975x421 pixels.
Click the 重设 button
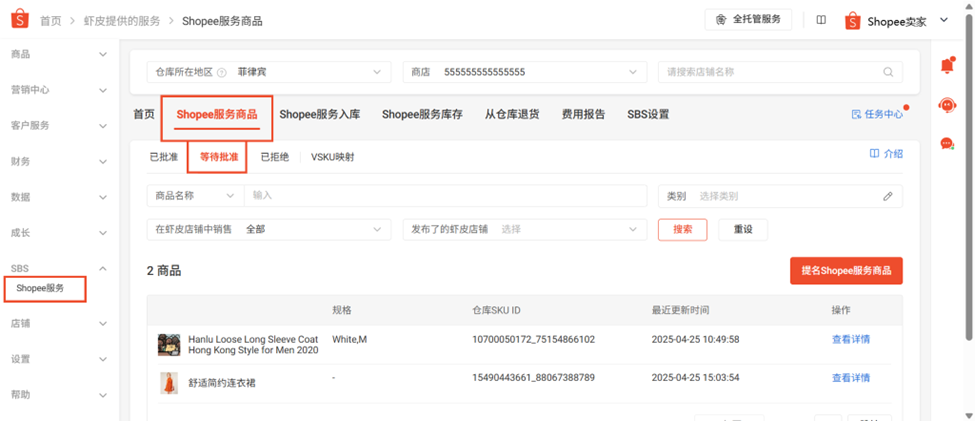point(743,229)
